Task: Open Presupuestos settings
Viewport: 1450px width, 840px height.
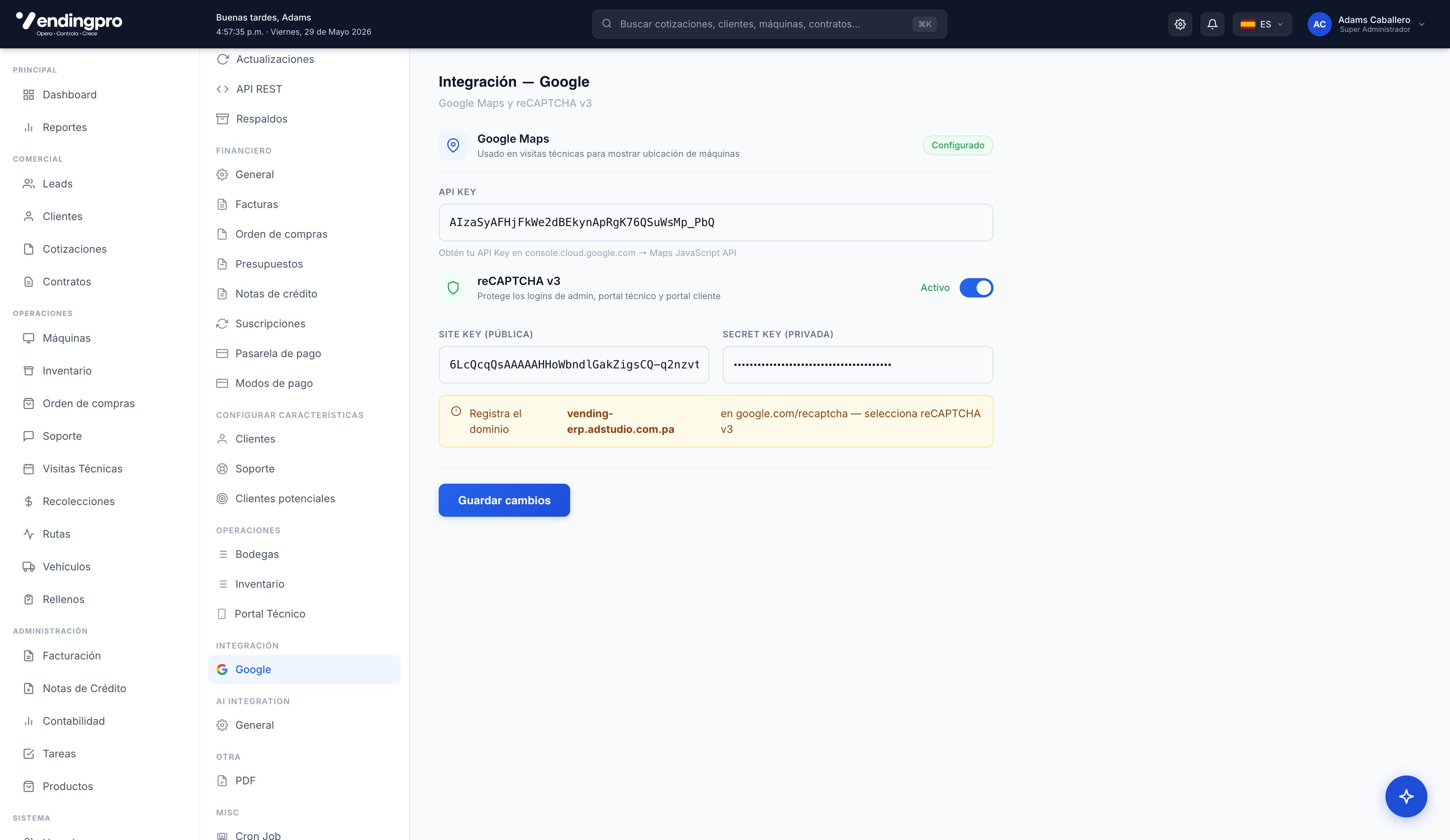Action: (269, 264)
